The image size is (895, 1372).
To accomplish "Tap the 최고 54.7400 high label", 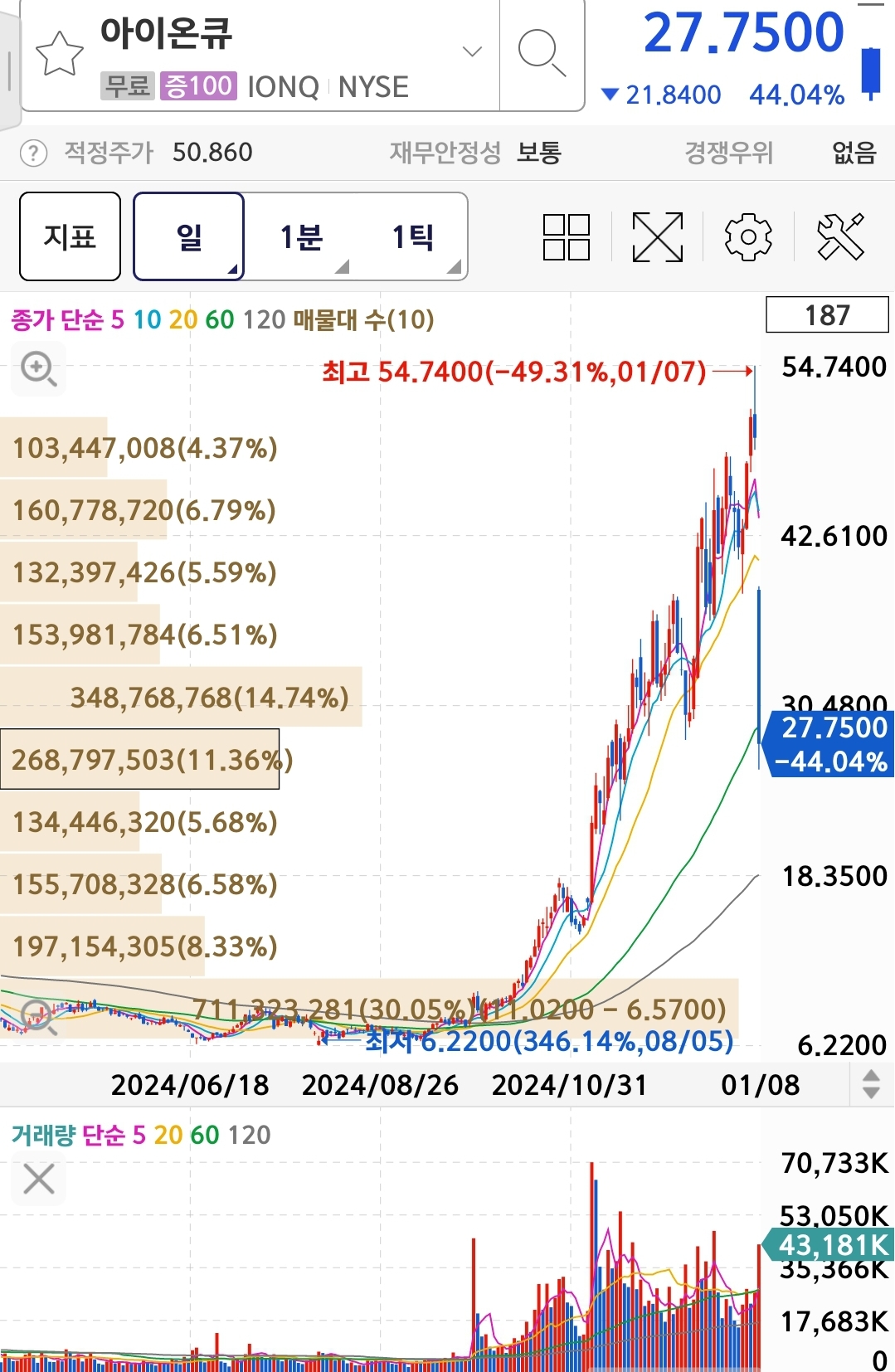I will point(514,372).
